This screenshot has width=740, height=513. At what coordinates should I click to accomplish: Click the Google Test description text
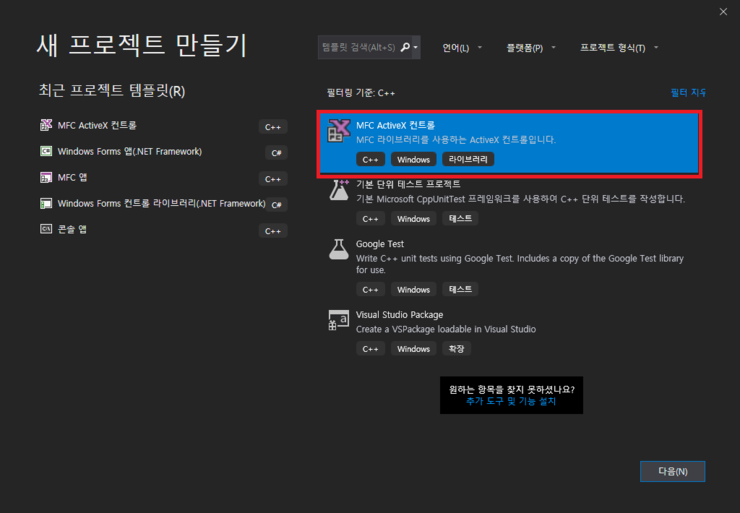pos(520,264)
